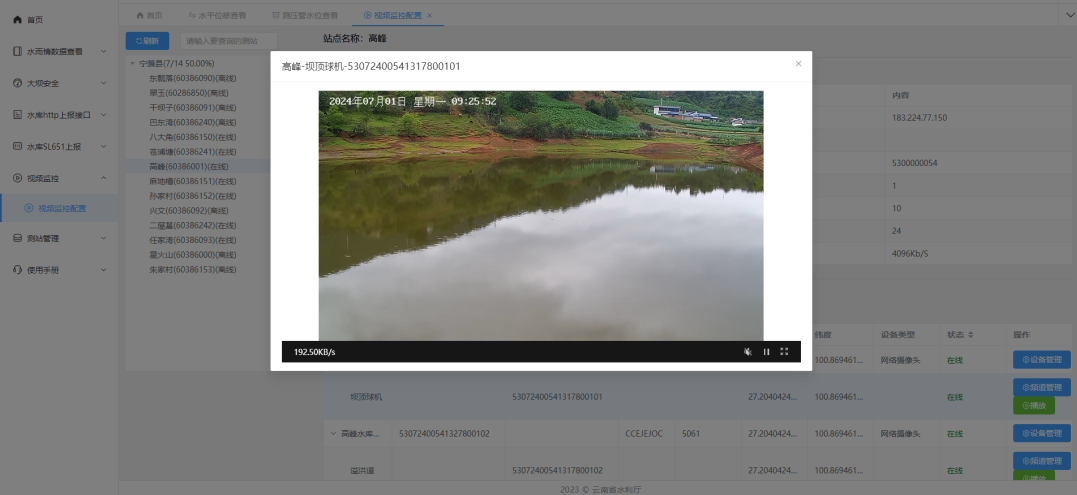
Task: Click the 首页 home icon in sidebar
Action: (x=17, y=20)
